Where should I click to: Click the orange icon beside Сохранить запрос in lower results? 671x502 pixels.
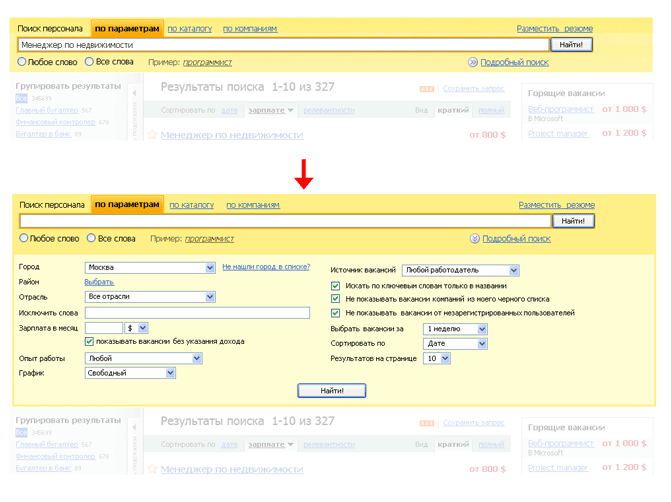point(427,423)
